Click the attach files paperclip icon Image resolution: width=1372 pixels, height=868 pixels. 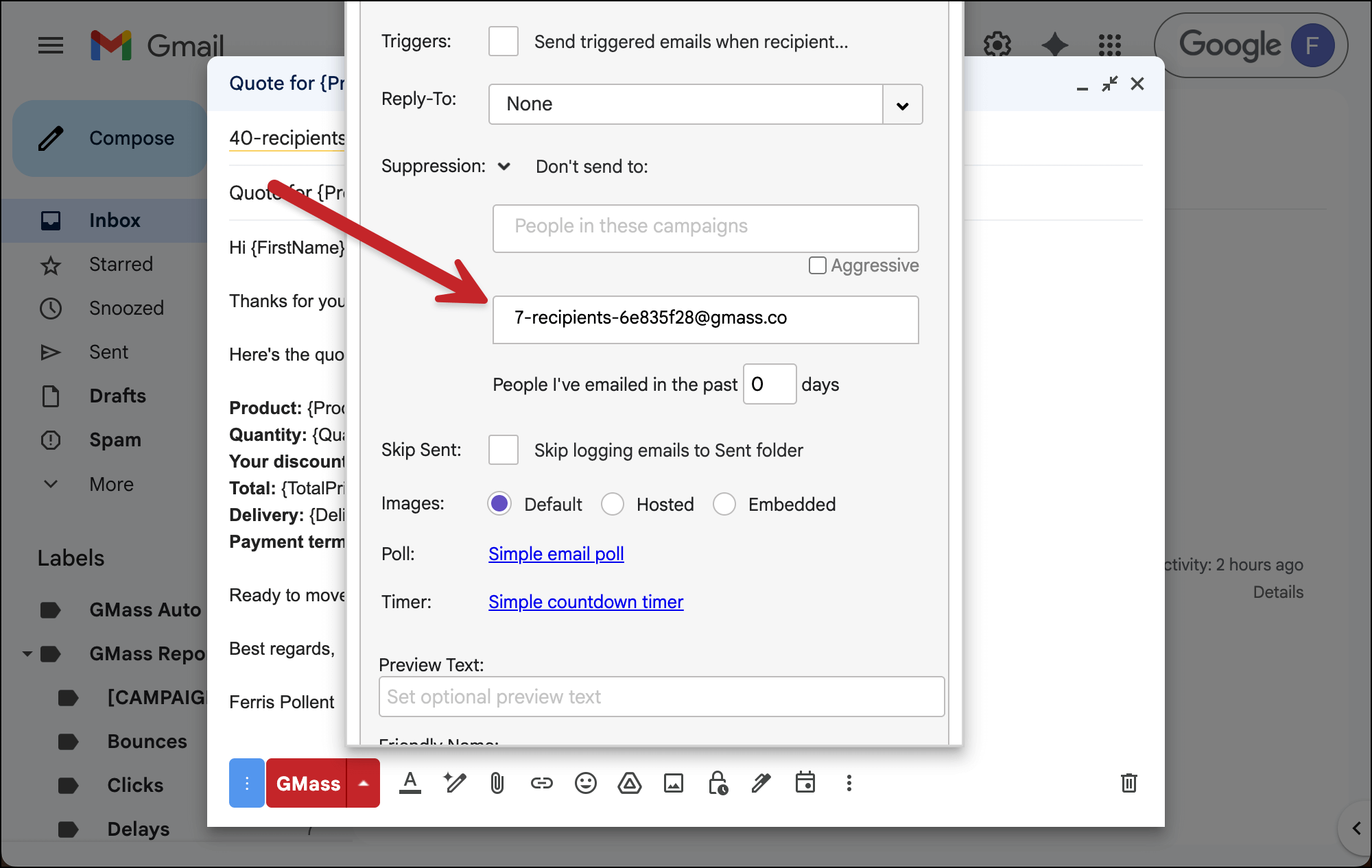tap(497, 783)
